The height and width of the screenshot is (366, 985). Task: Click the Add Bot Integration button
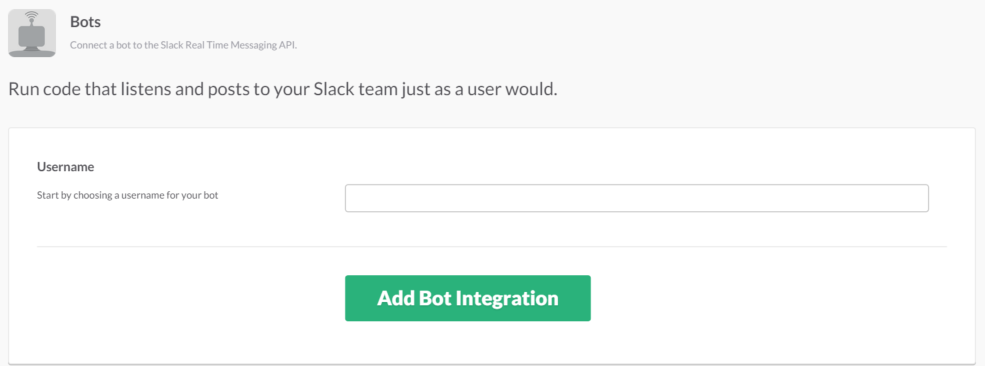point(467,298)
